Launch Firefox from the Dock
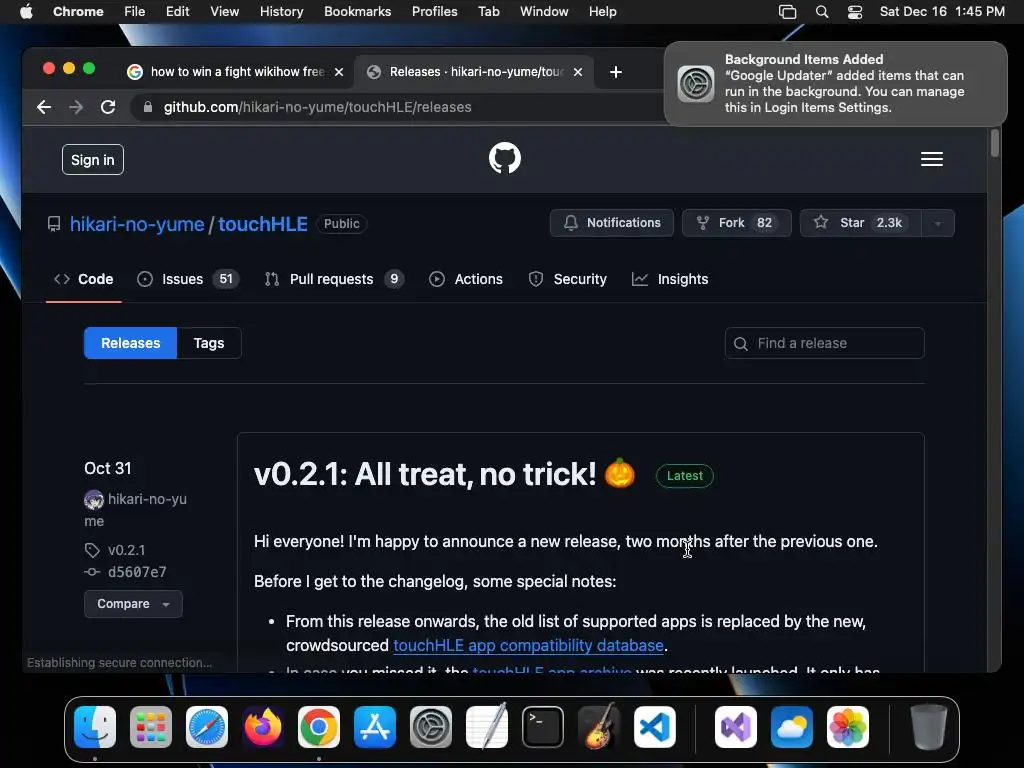 pyautogui.click(x=263, y=727)
